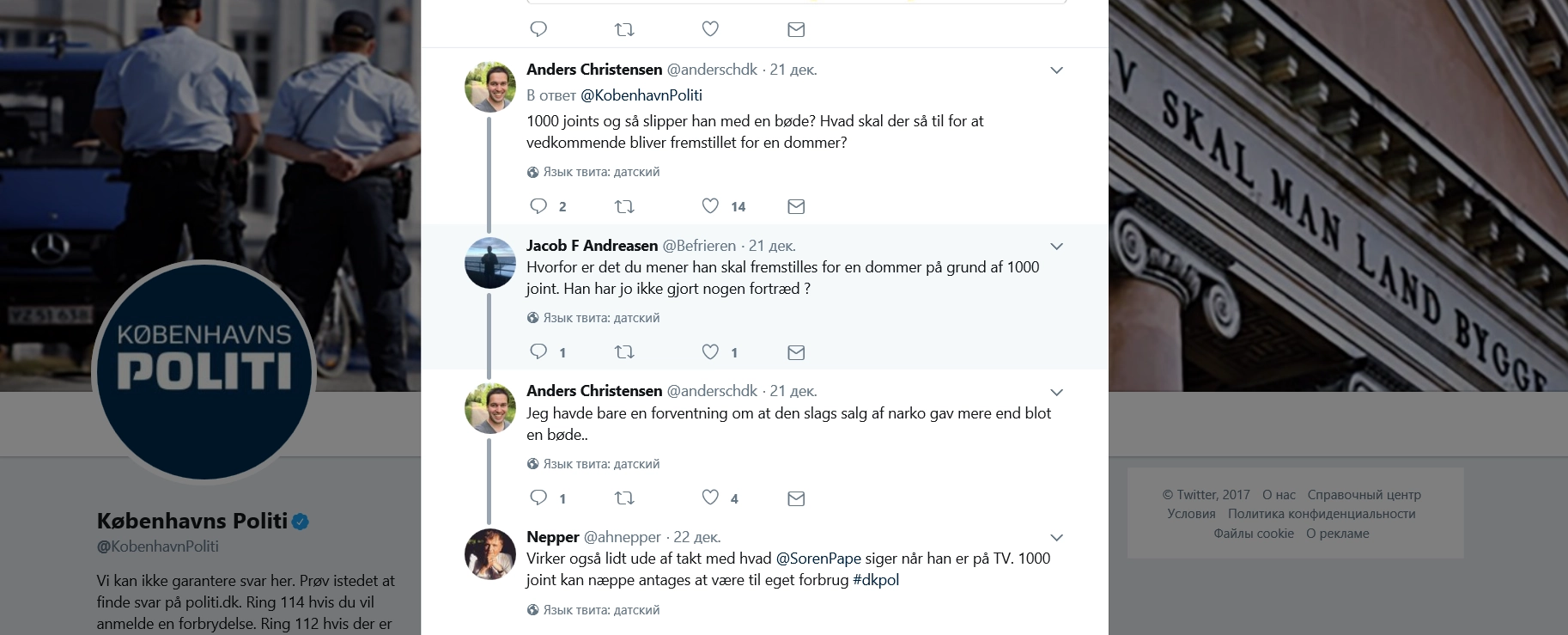Open the Справочный центр footer link

[1364, 495]
